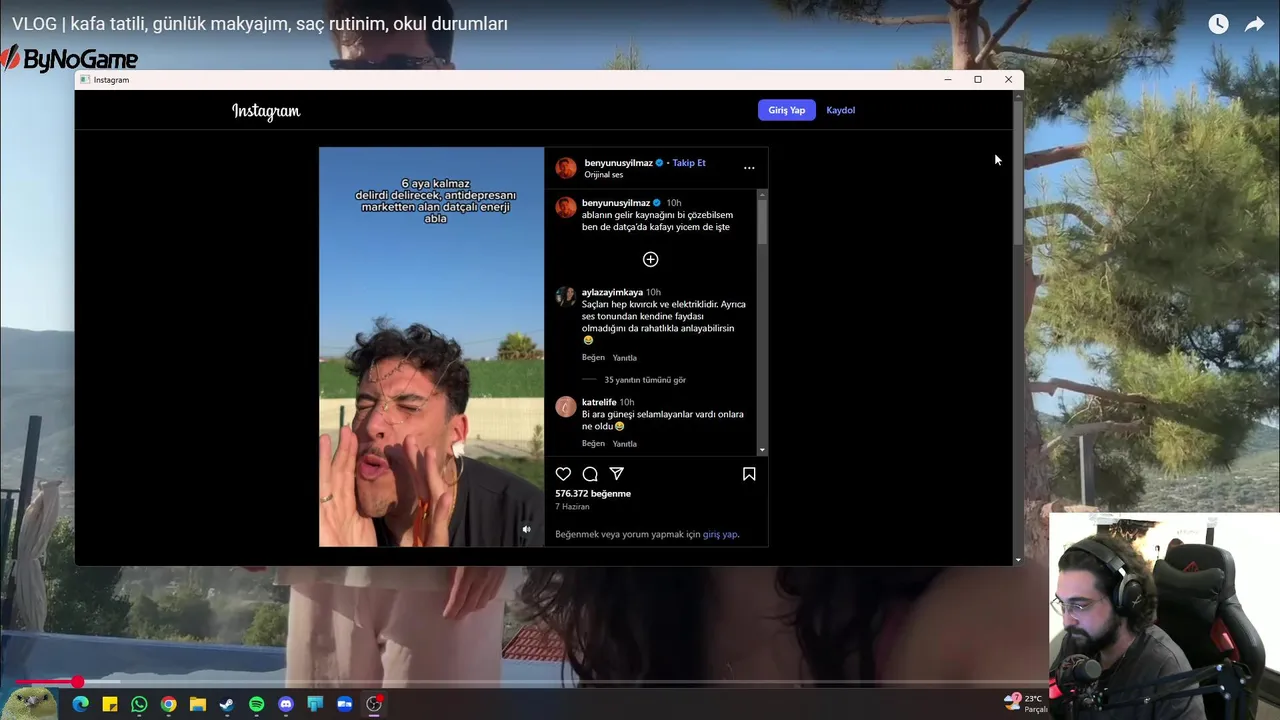Open the three-dot post options menu

point(749,168)
